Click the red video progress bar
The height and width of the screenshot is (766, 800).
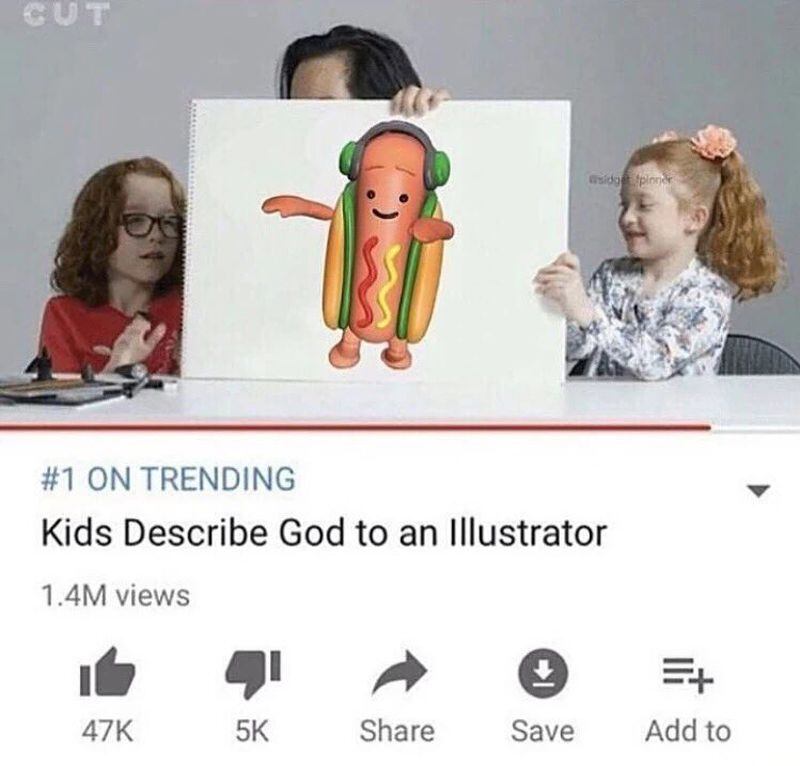tap(355, 426)
